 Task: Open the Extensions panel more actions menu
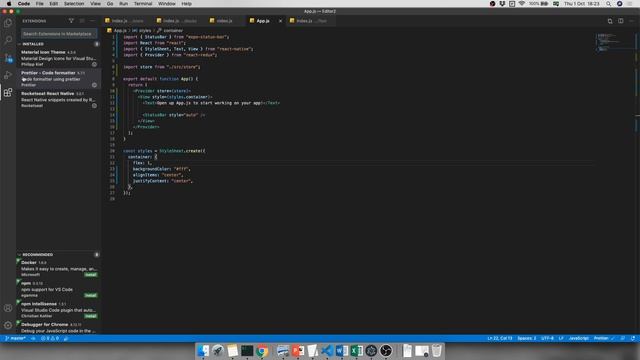[x=92, y=20]
